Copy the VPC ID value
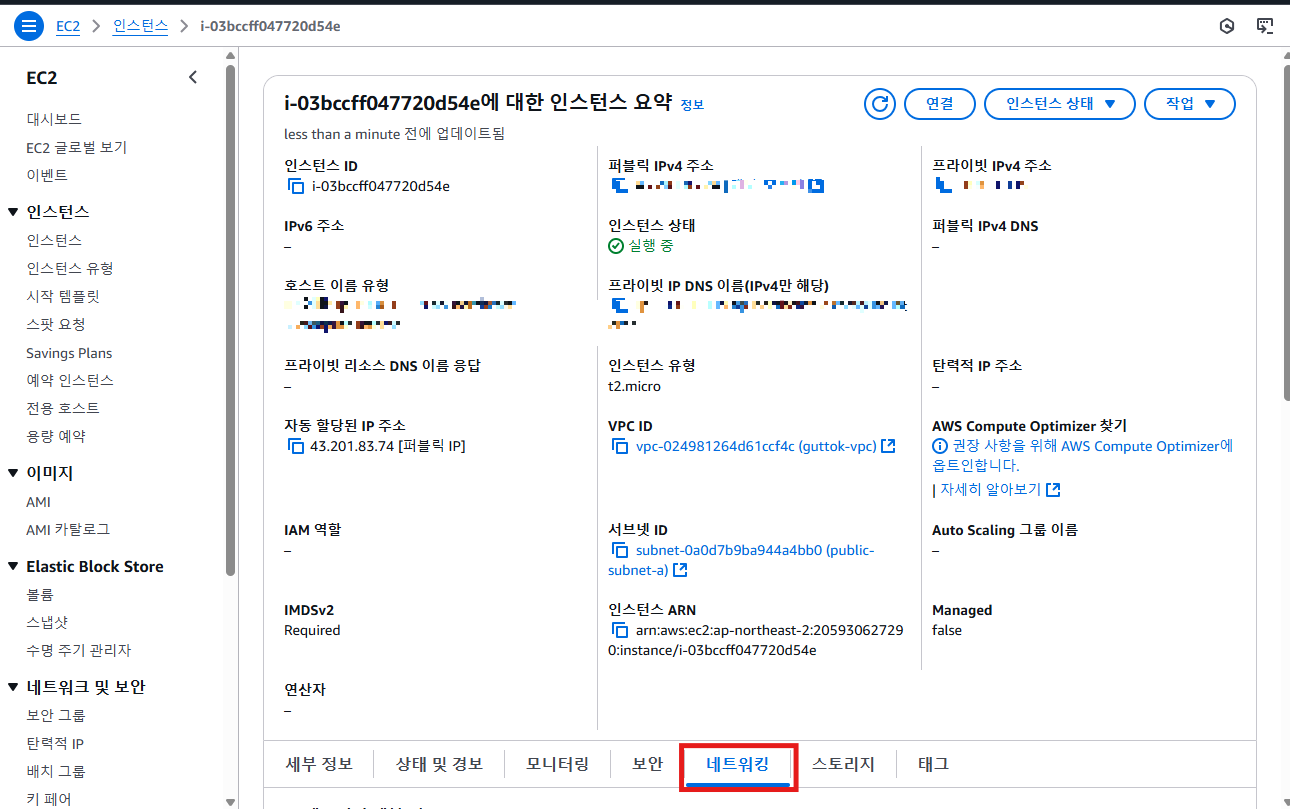 tap(619, 446)
